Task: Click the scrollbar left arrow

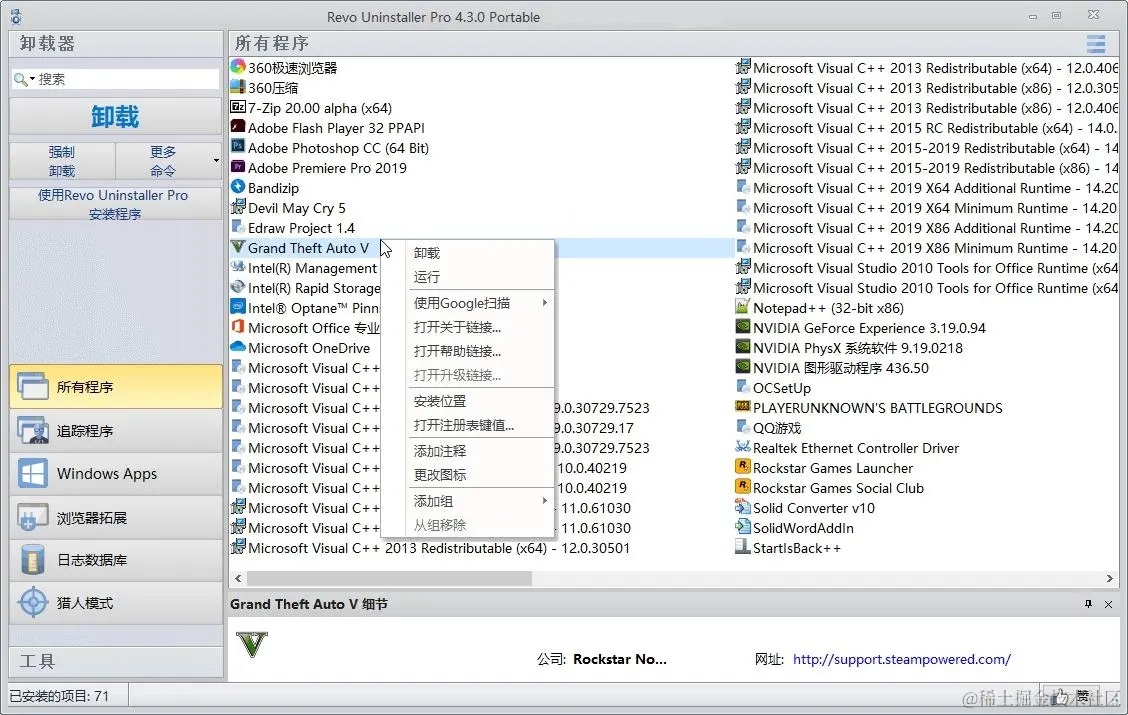Action: point(238,578)
